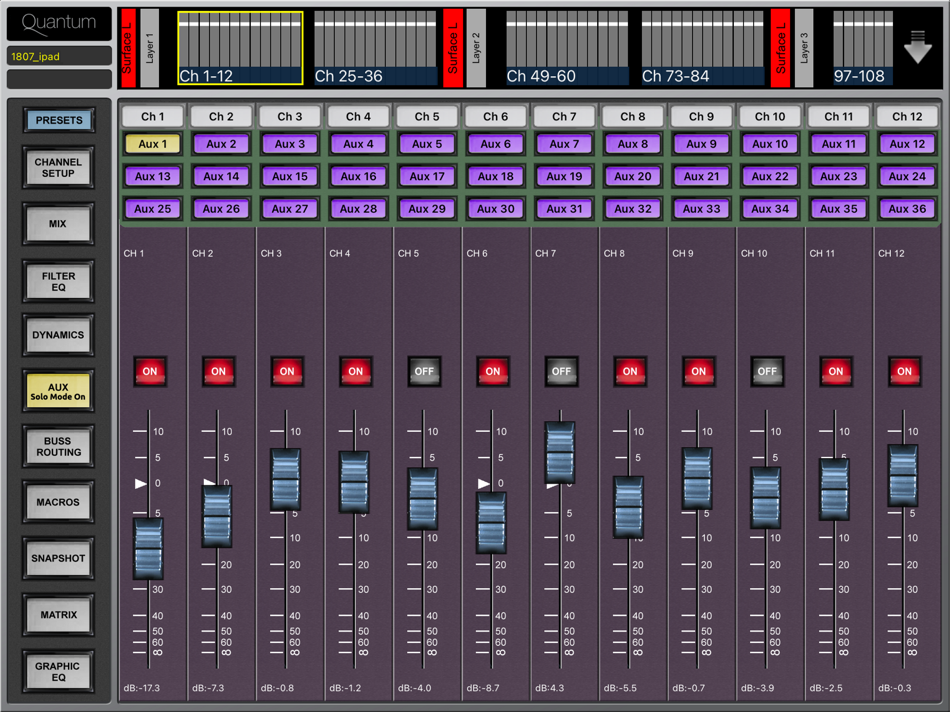Turn on the OFF button for CH 10

tap(767, 371)
